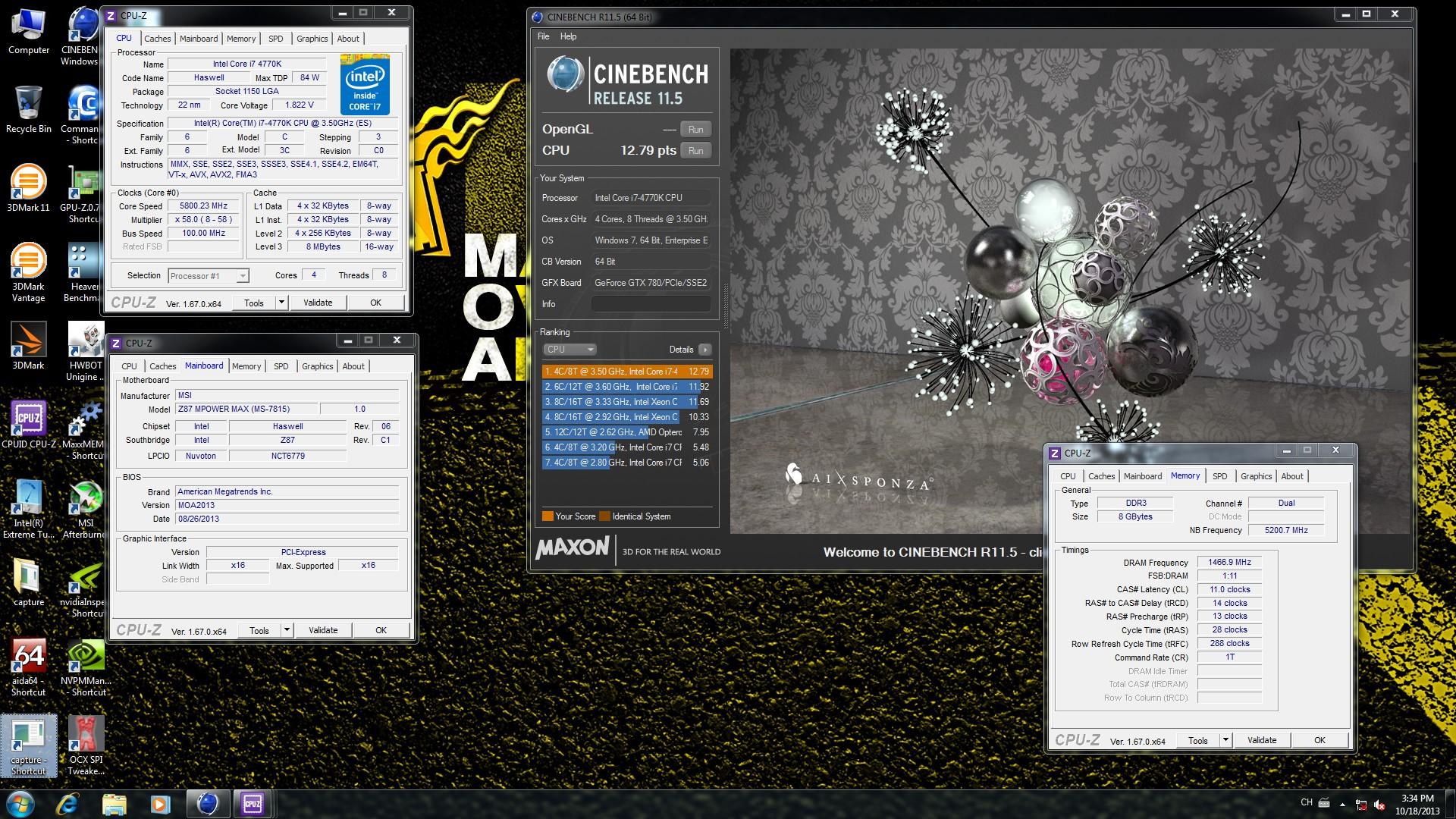Open the NVPMManager shortcut icon
Image resolution: width=1456 pixels, height=819 pixels.
(86, 667)
